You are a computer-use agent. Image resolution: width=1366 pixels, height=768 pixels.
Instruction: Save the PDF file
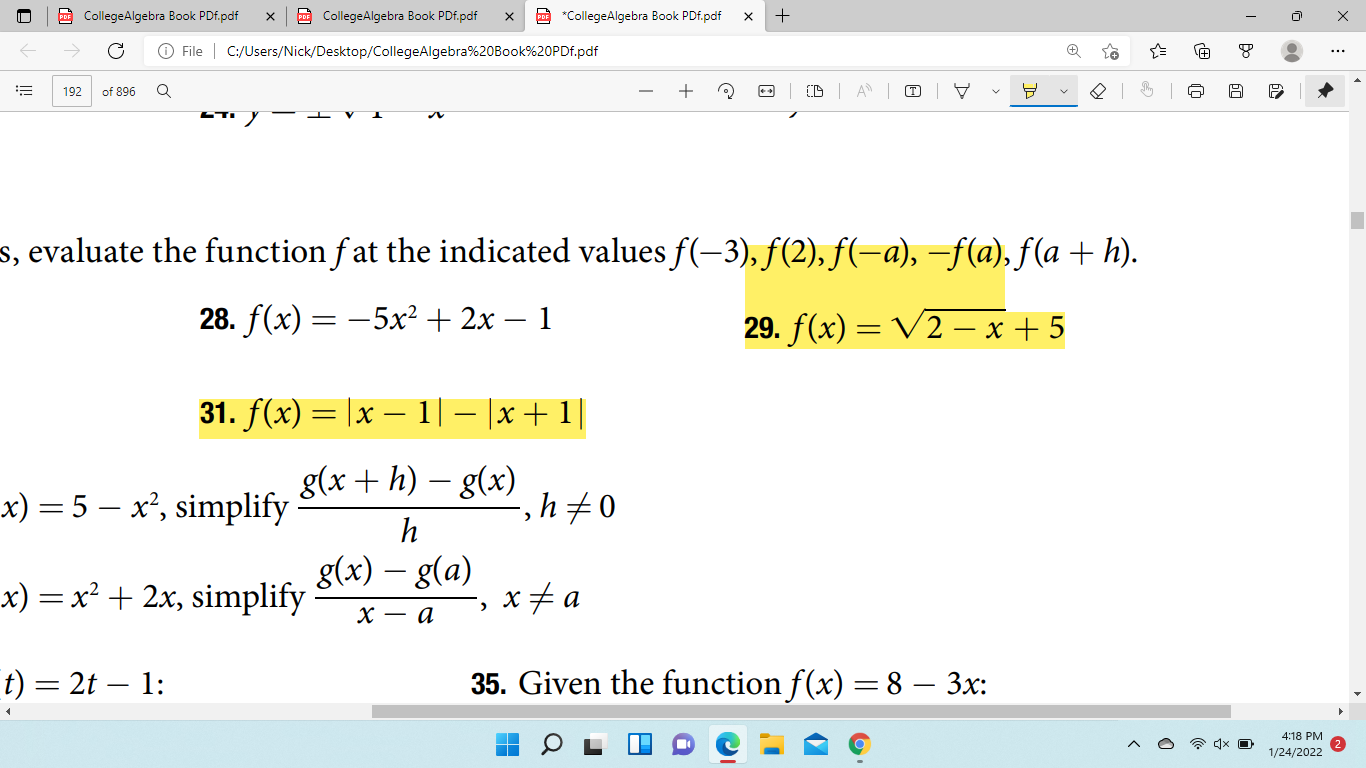[1237, 90]
